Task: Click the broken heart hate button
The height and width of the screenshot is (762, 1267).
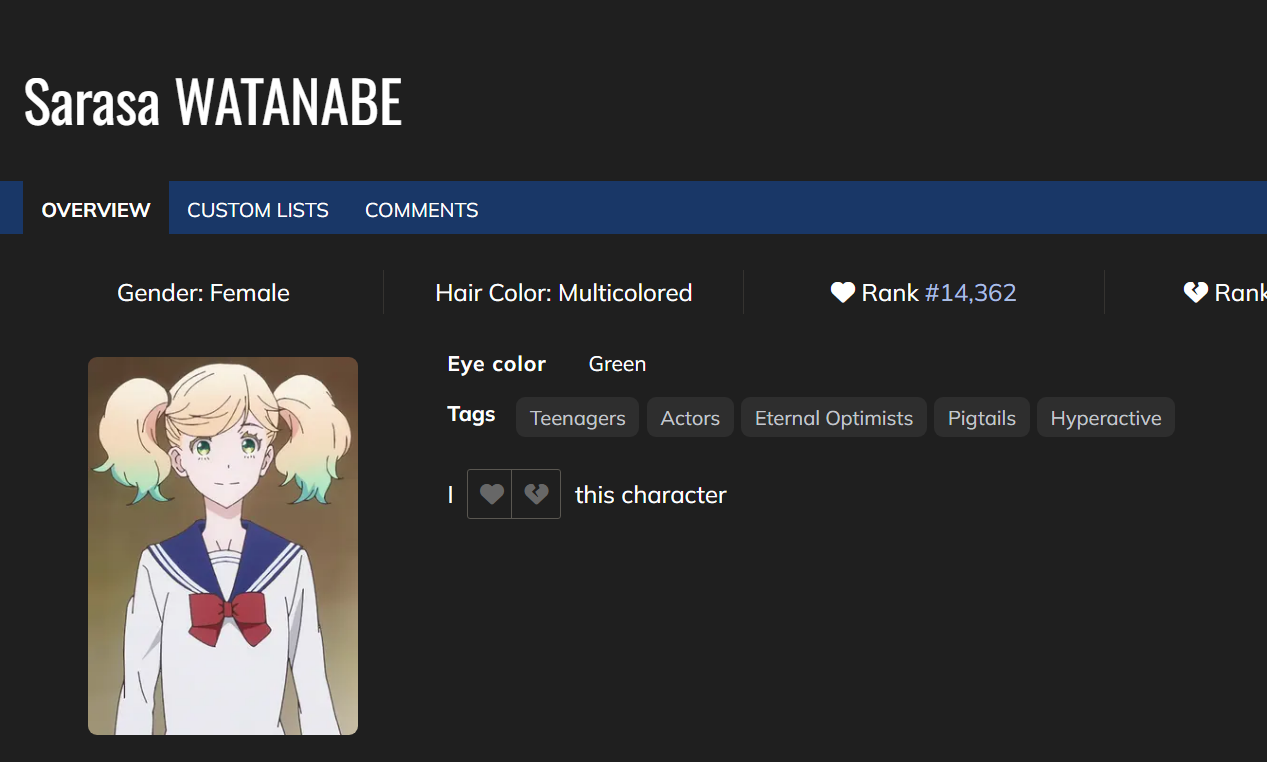Action: [x=536, y=494]
